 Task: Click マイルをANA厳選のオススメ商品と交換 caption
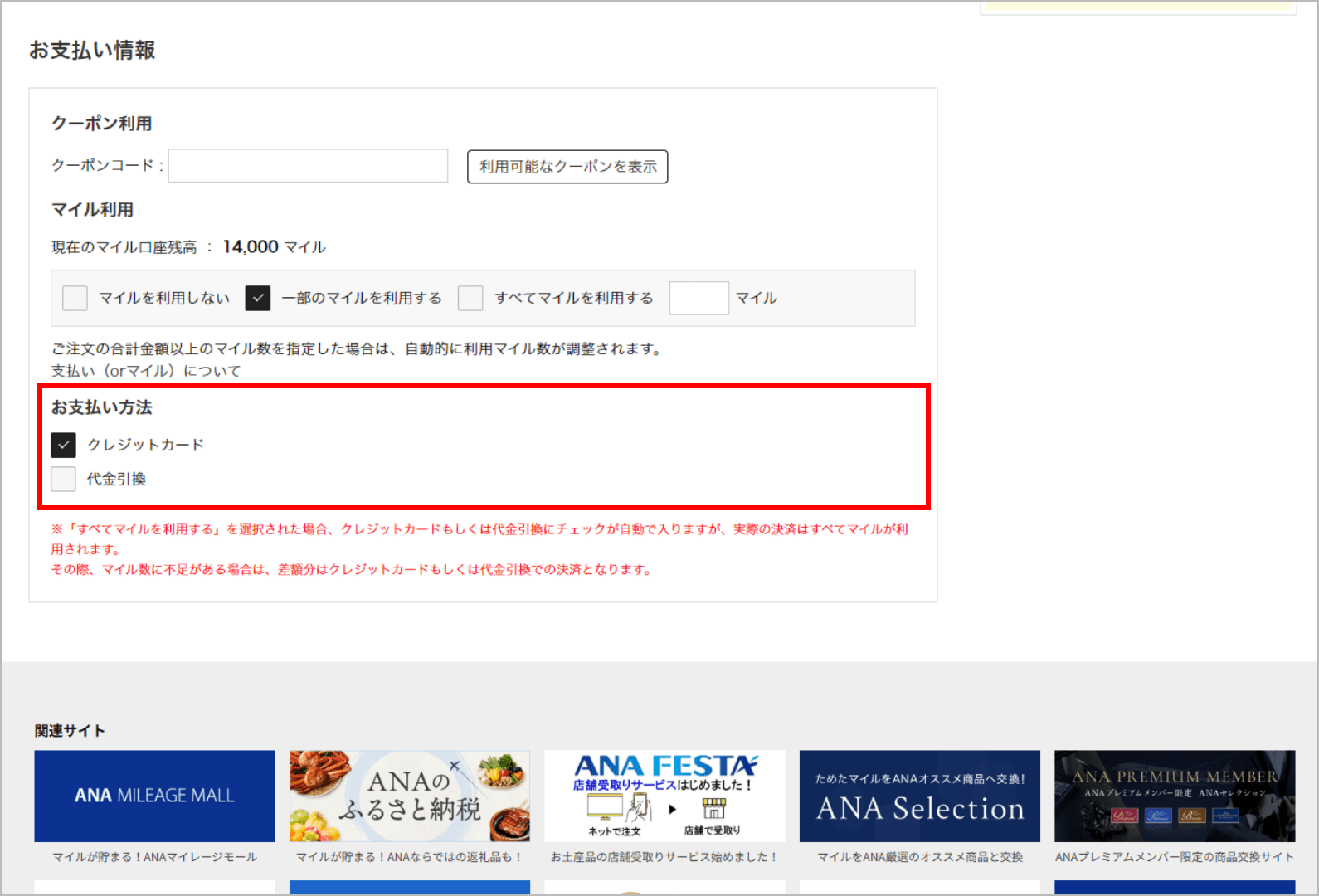tap(919, 857)
